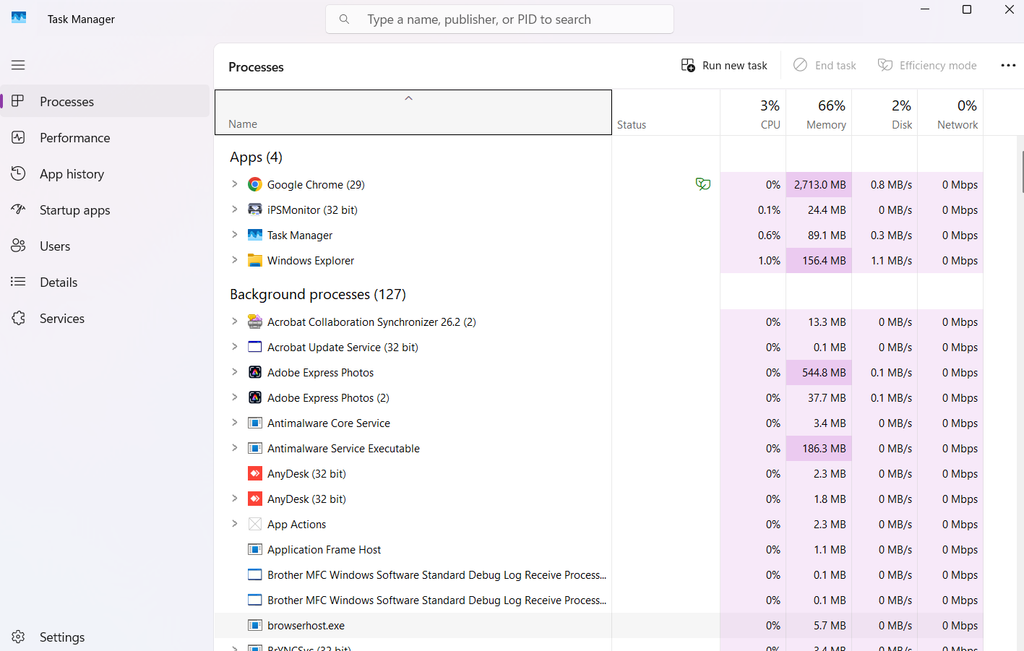
Task: Go to the Details page
Action: point(105,282)
